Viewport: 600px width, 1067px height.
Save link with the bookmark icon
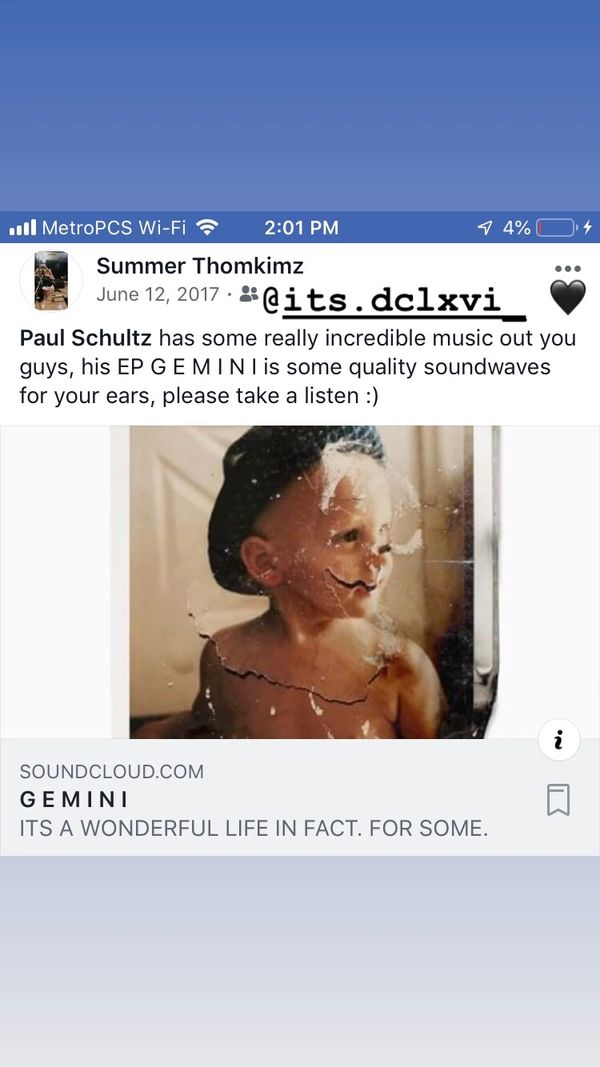point(558,800)
